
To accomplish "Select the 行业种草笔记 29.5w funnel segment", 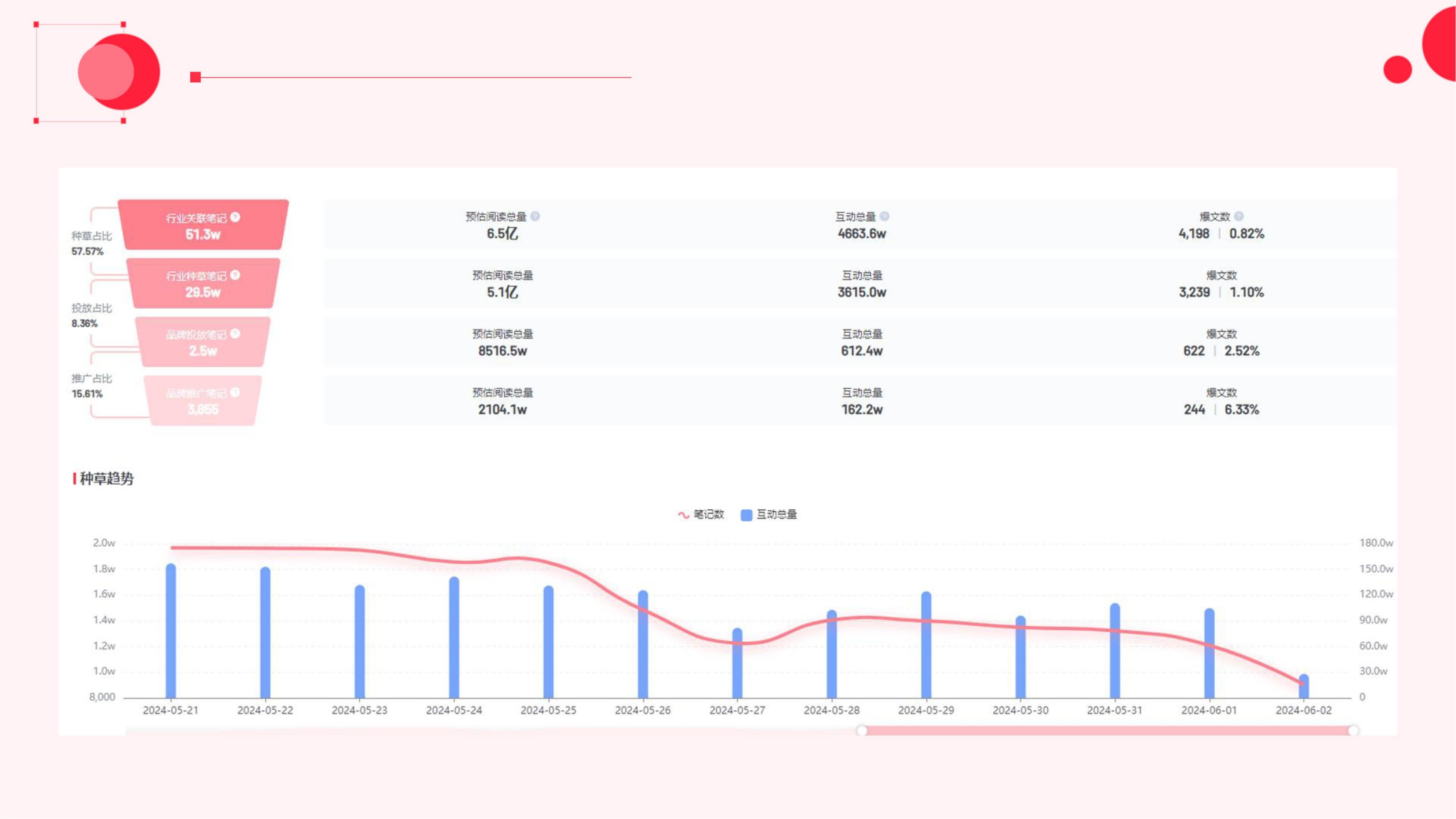I will [203, 284].
